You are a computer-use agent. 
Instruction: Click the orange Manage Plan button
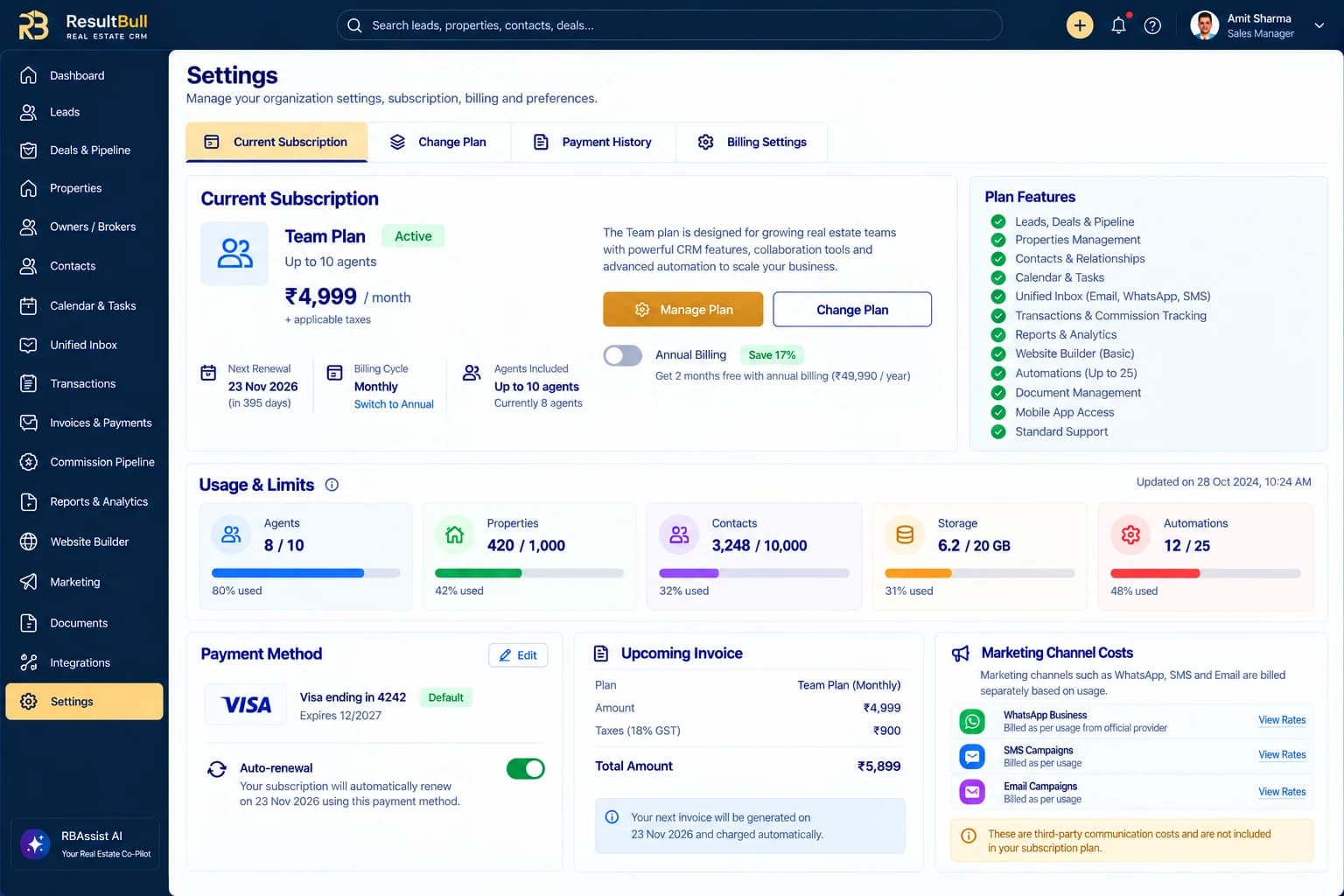682,310
